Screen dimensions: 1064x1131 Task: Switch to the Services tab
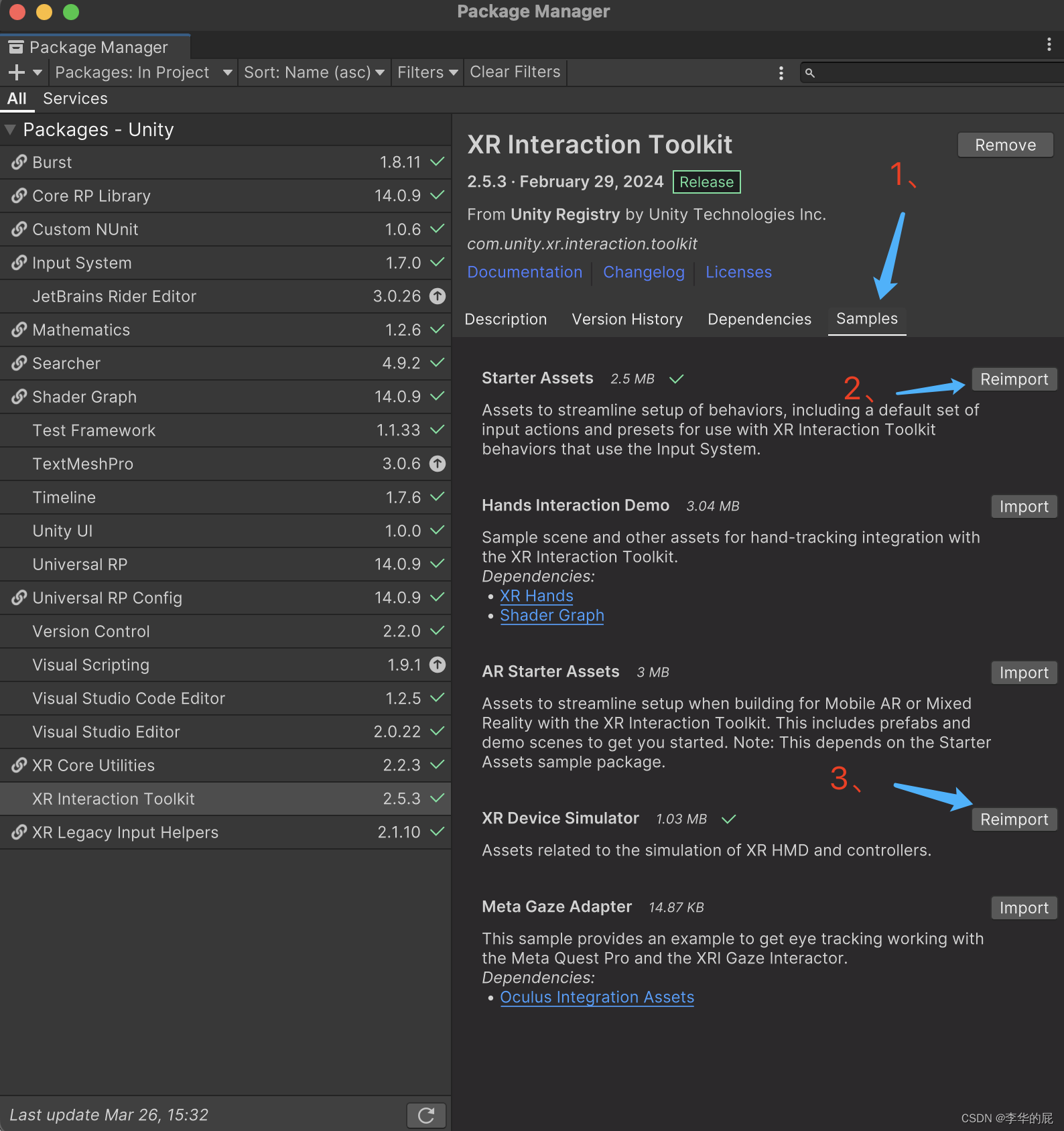[75, 99]
